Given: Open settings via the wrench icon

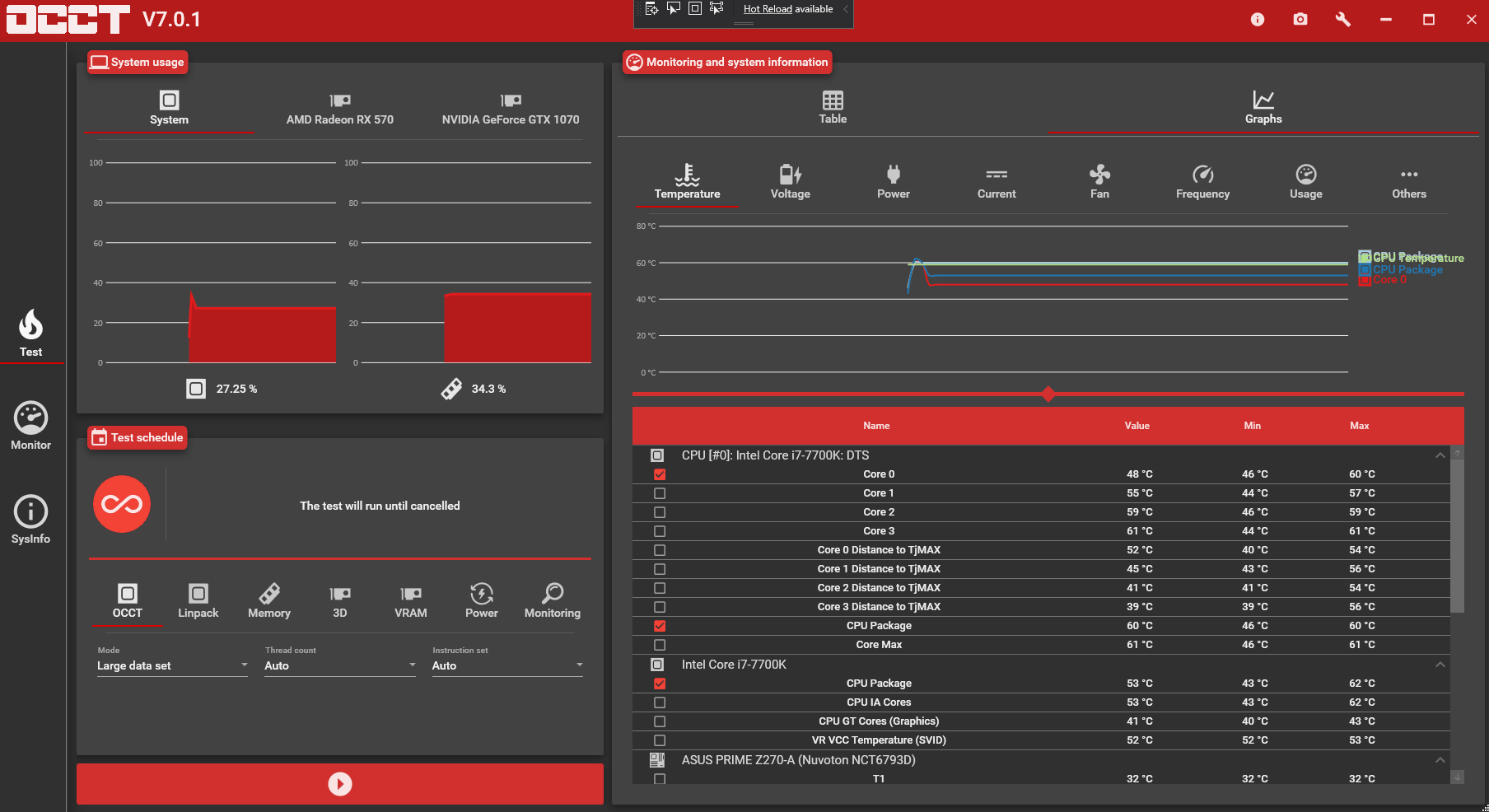Looking at the screenshot, I should (1342, 19).
